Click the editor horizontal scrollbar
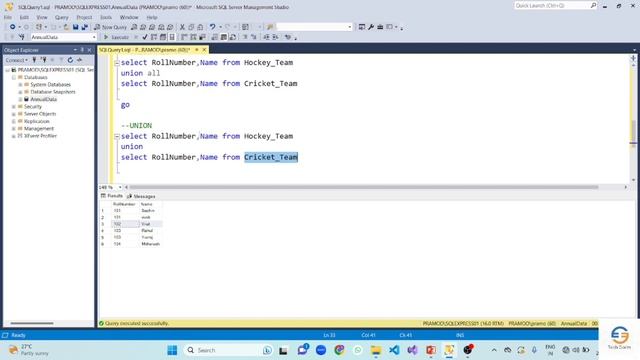The image size is (640, 360). (364, 187)
